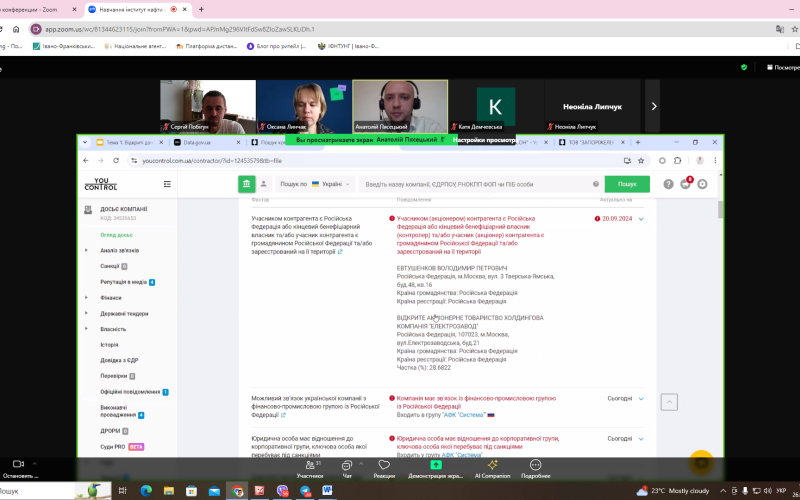Open shared browser tab list dropdown
Viewport: 800px width, 500px height.
coord(85,142)
